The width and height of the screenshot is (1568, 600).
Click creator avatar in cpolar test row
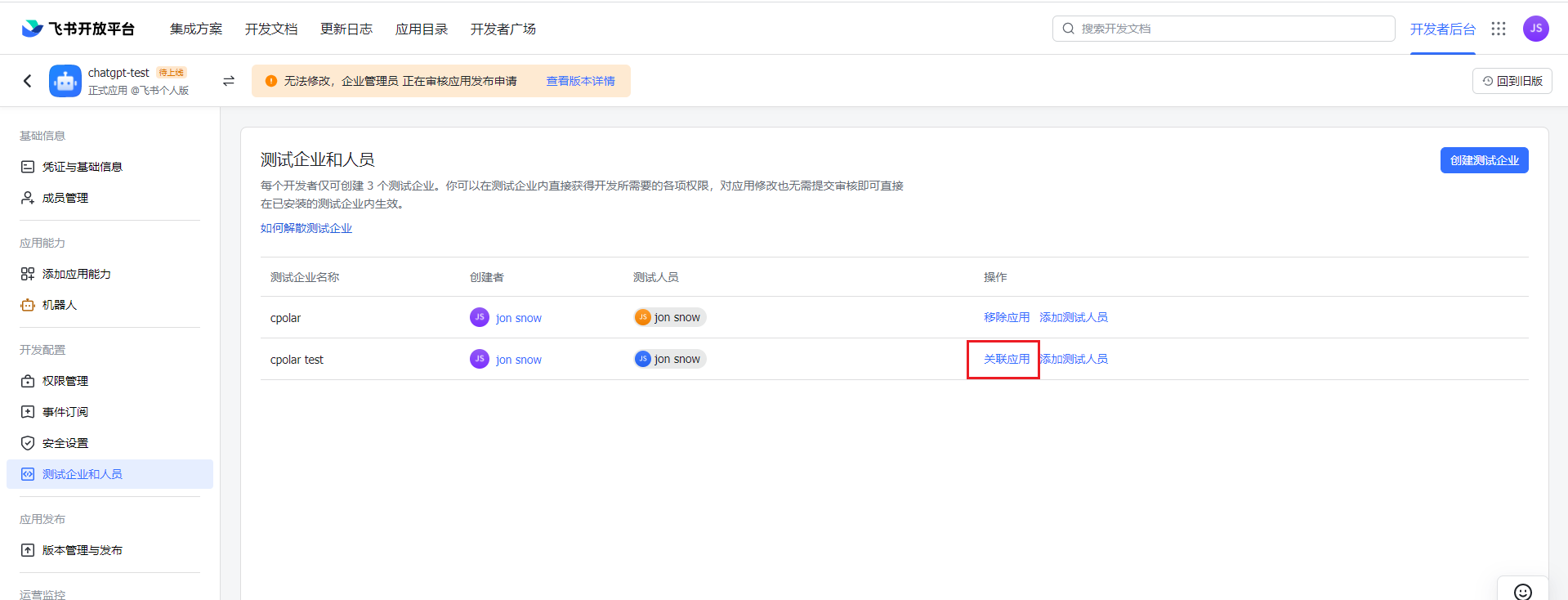(480, 359)
